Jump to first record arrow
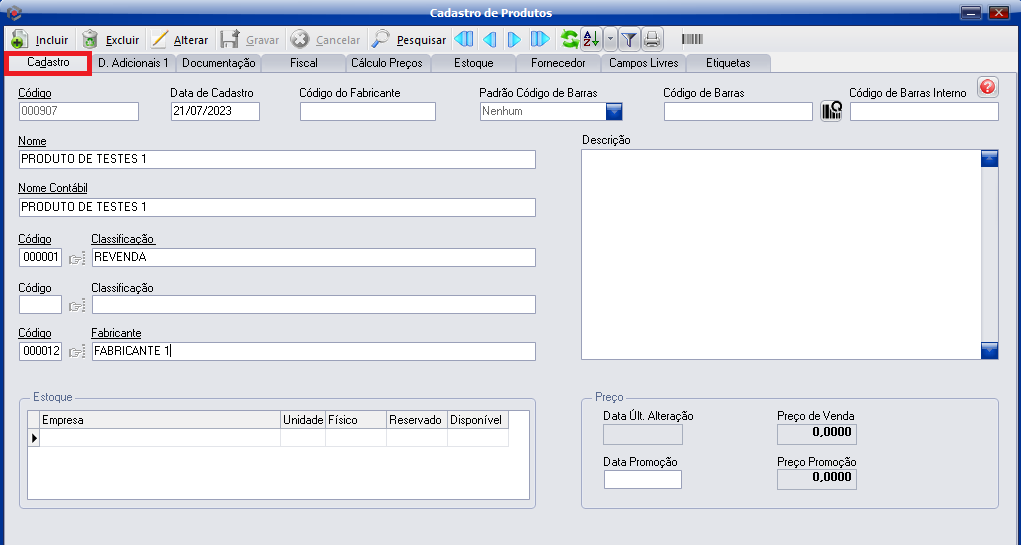Screen dimensions: 1023x546 tap(464, 40)
